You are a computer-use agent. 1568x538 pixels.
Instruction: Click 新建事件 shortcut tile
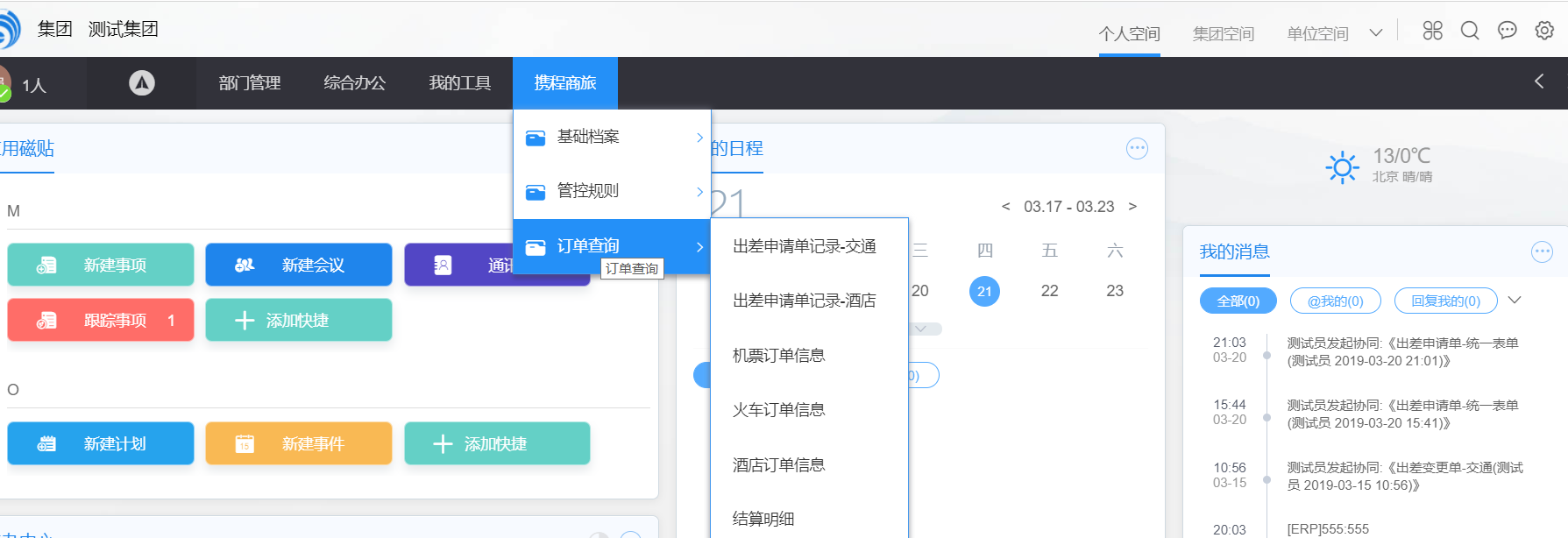(299, 443)
